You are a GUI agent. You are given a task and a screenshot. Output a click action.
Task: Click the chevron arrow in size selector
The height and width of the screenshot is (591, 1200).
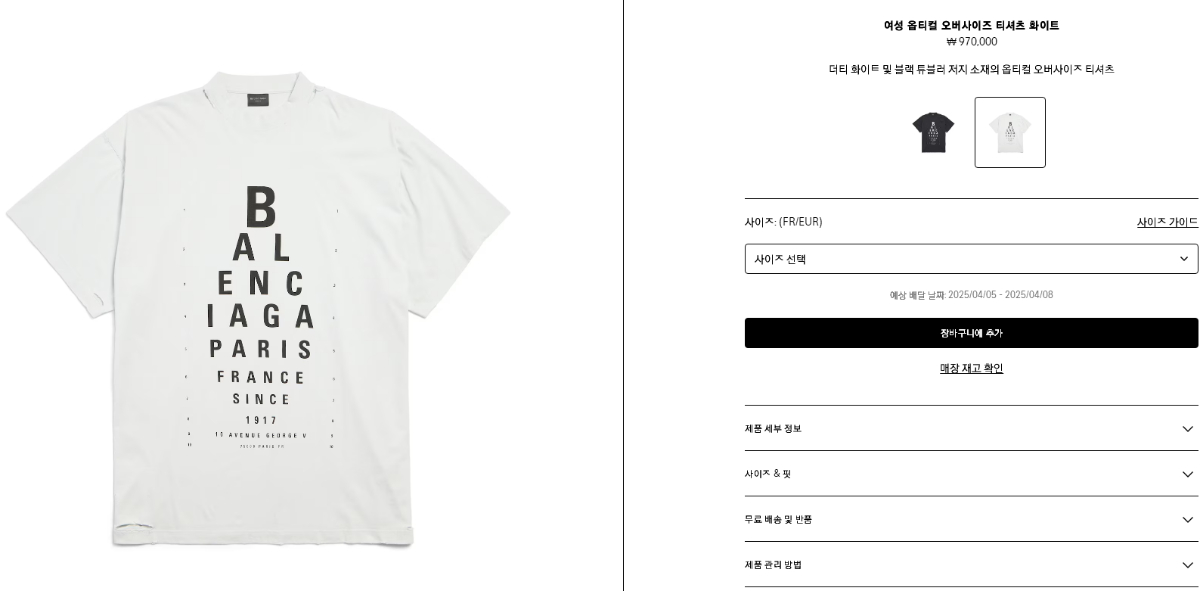point(1185,259)
